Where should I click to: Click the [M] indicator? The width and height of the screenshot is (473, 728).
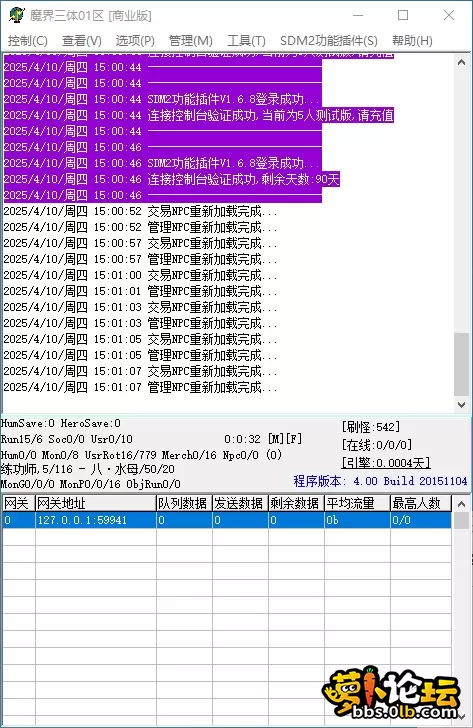pos(276,439)
